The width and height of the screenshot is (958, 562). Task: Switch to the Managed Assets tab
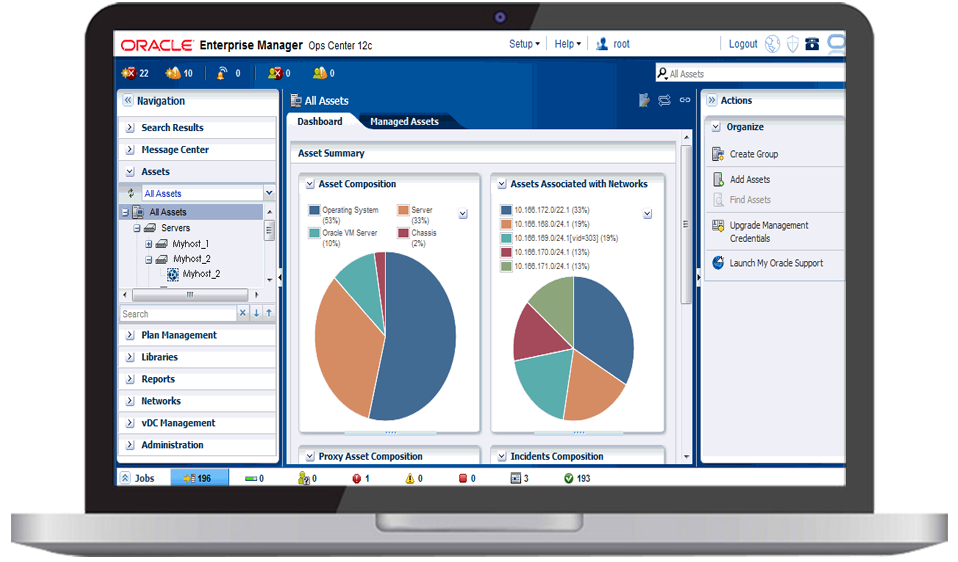(x=404, y=122)
